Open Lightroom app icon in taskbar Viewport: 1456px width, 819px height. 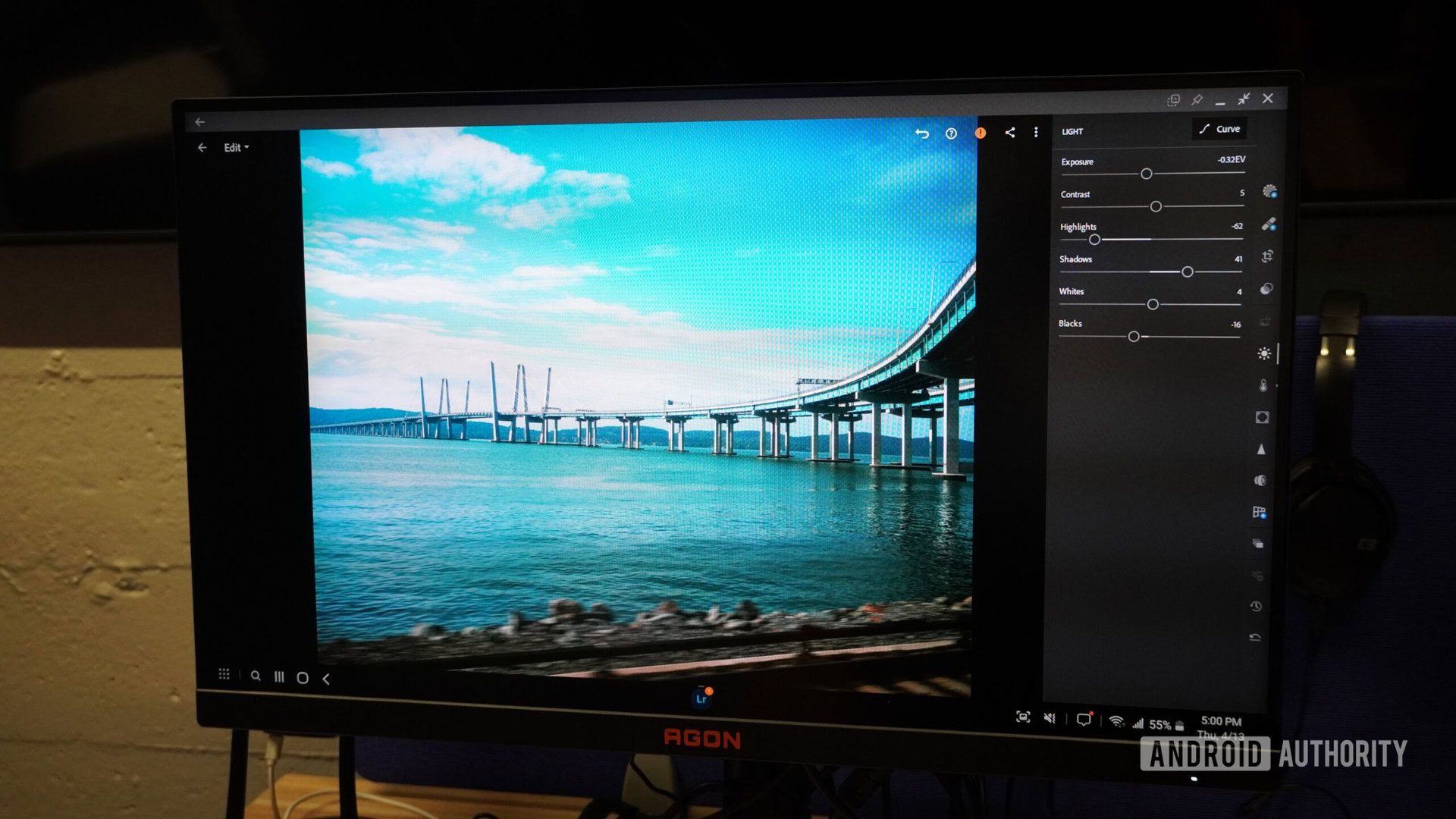[701, 698]
